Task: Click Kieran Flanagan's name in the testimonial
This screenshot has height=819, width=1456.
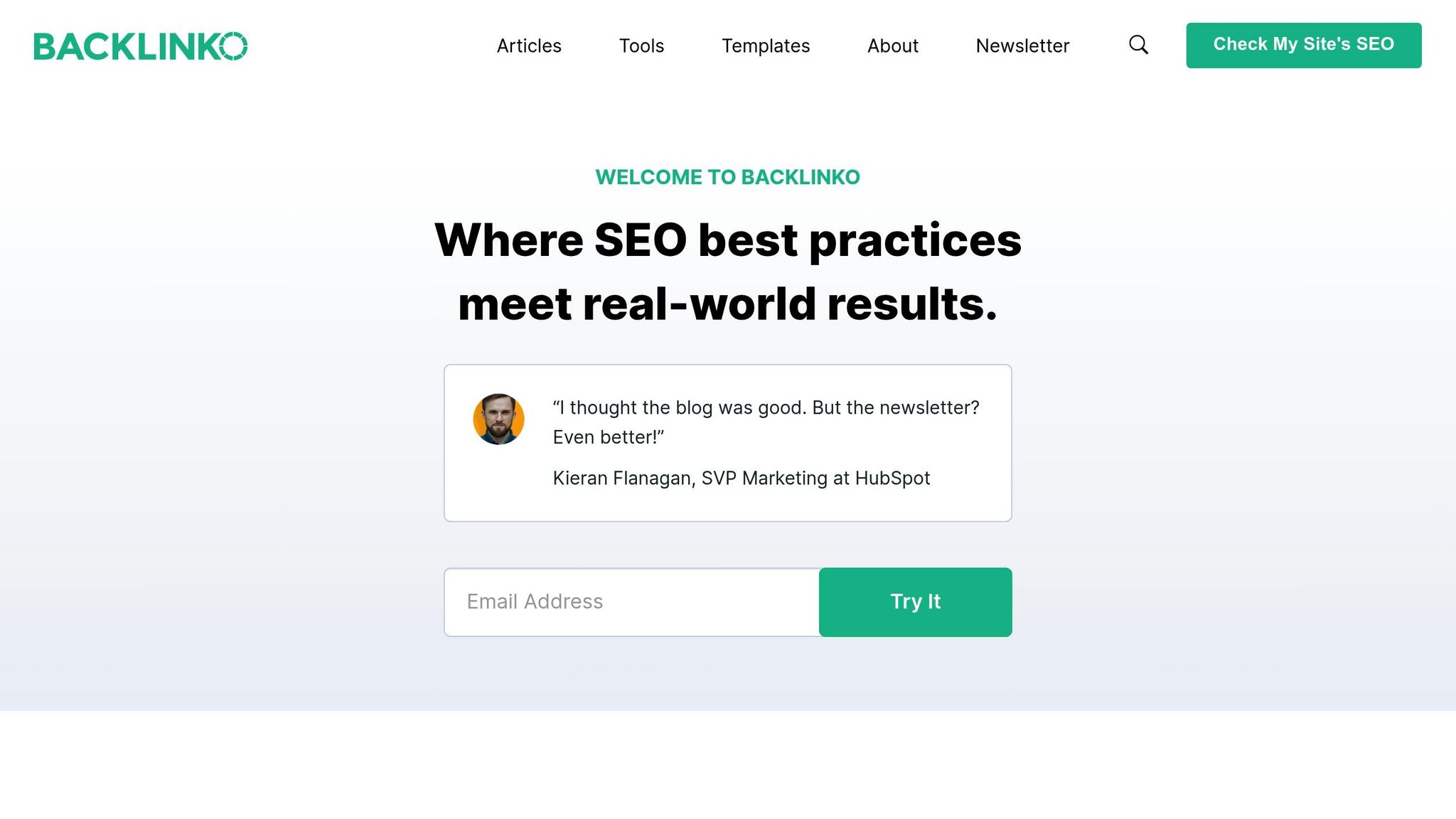Action: [x=742, y=478]
